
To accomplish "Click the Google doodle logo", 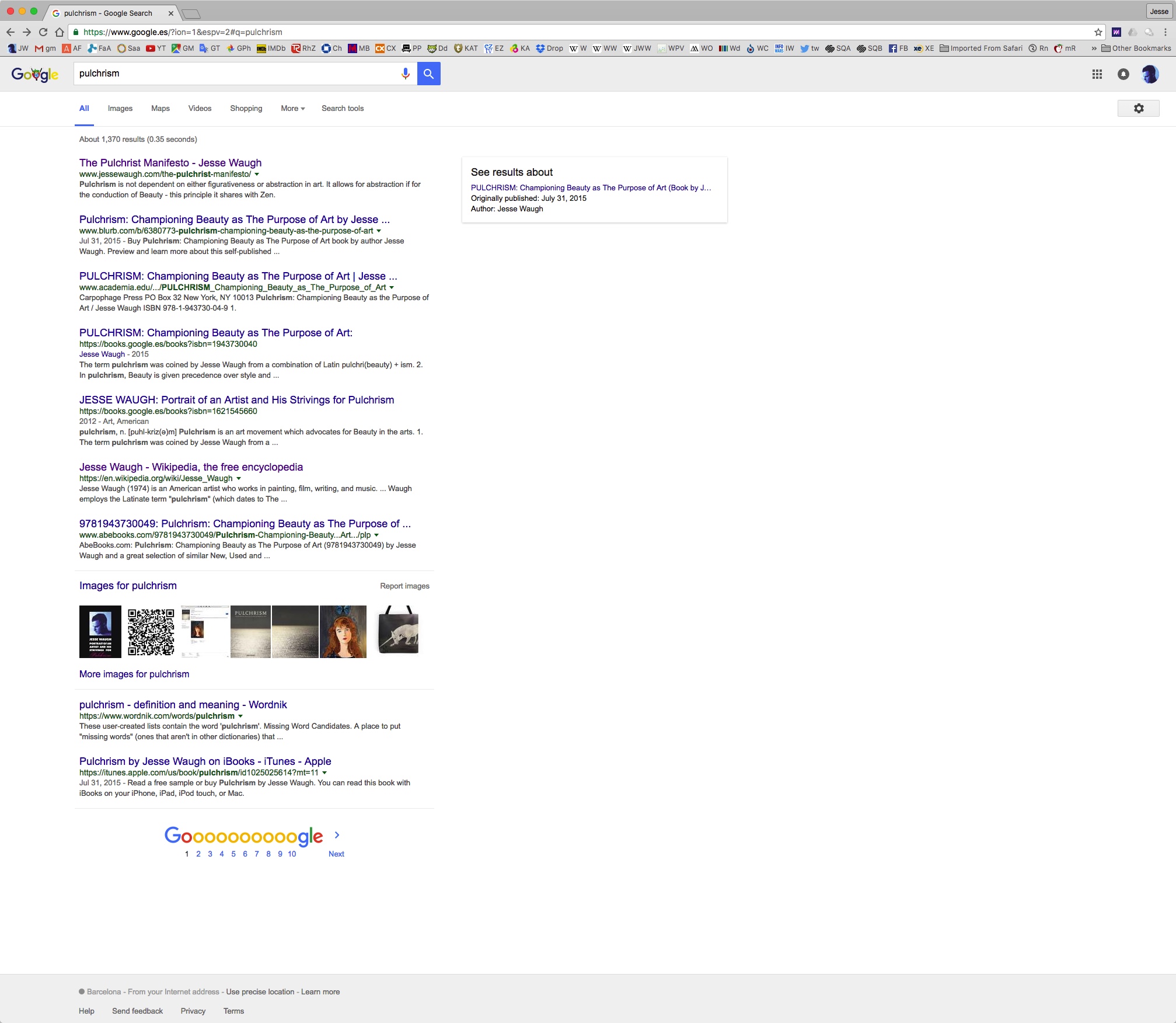I will [35, 74].
